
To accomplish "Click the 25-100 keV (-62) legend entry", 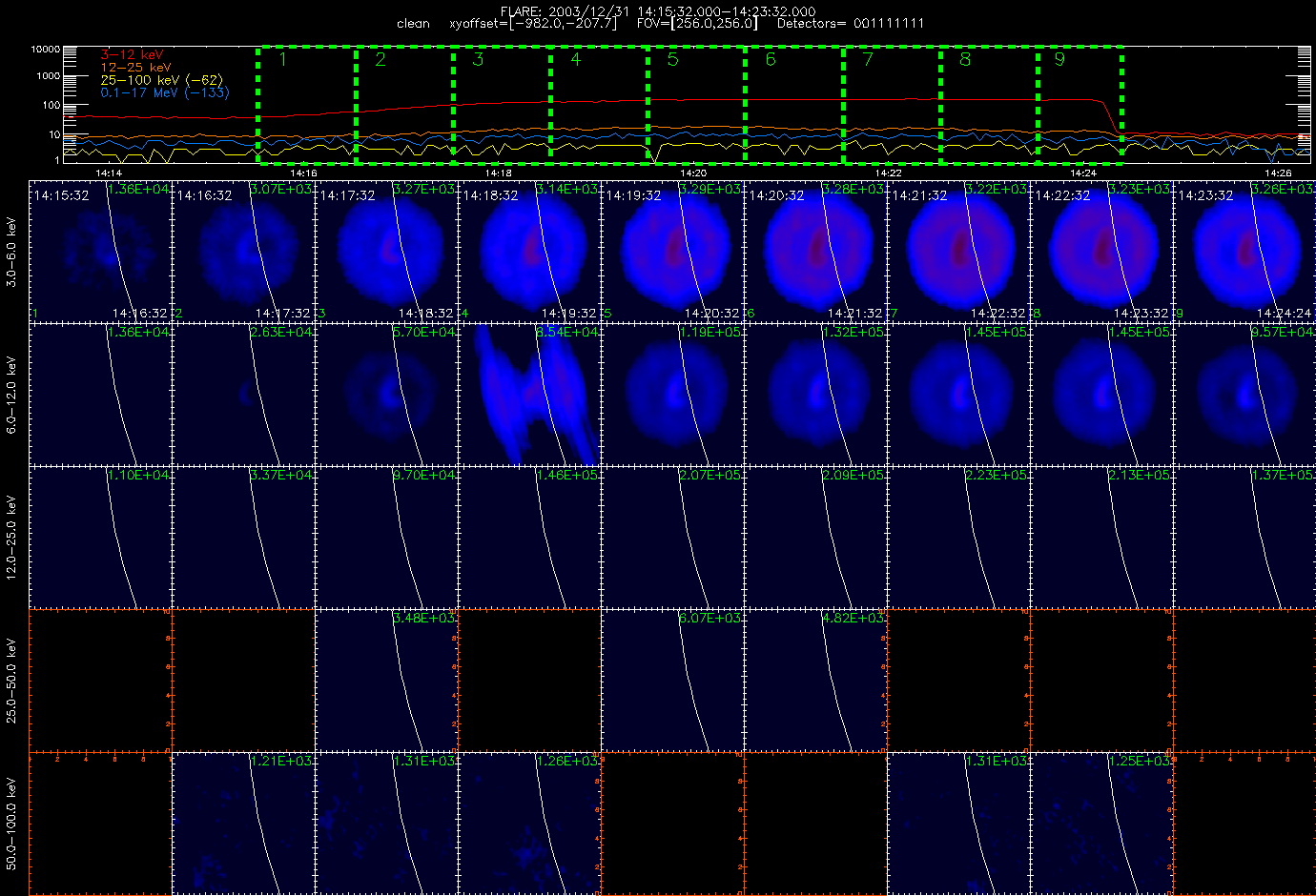I will tap(161, 80).
